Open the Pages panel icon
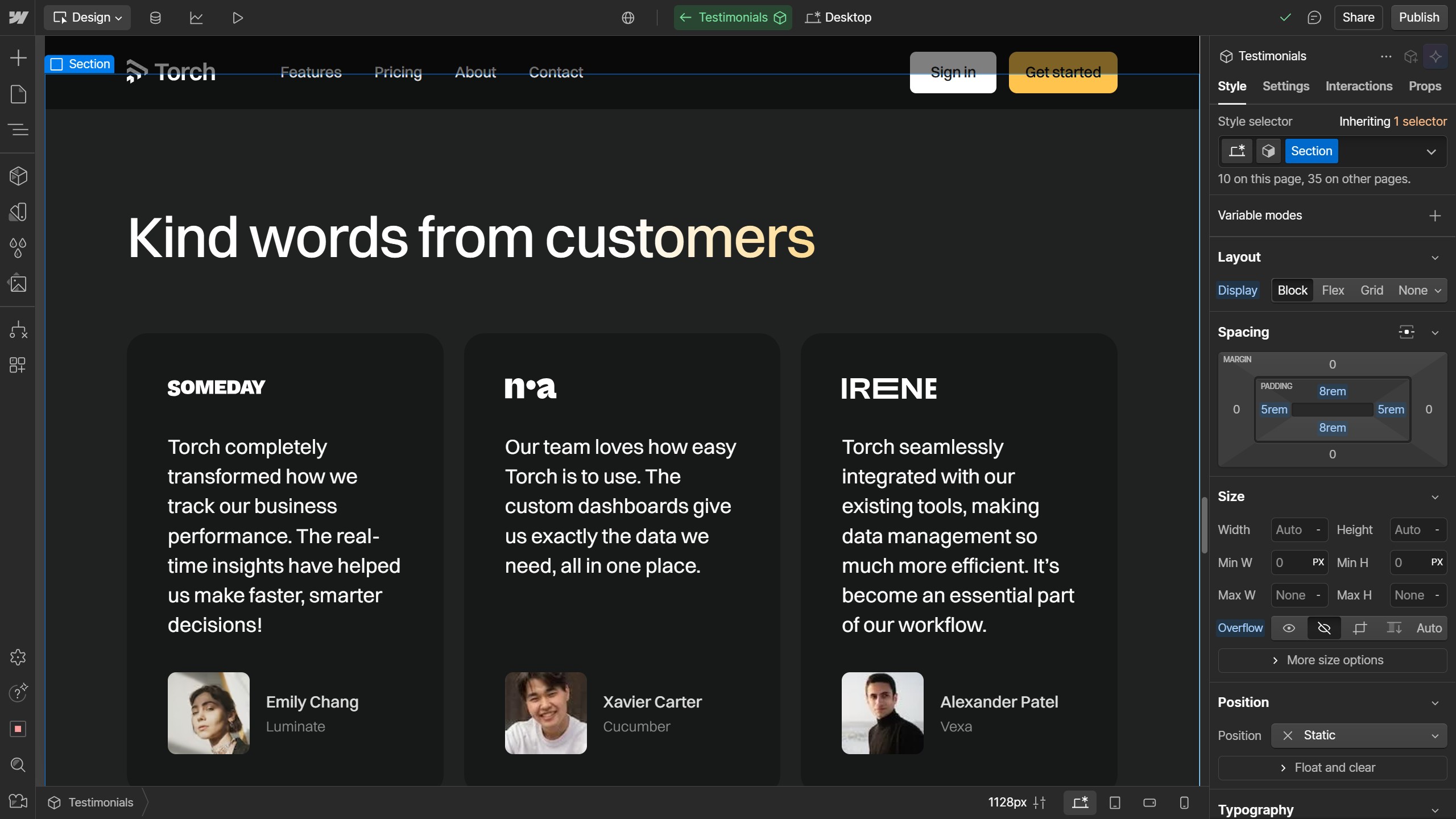Viewport: 1456px width, 819px height. [x=18, y=94]
